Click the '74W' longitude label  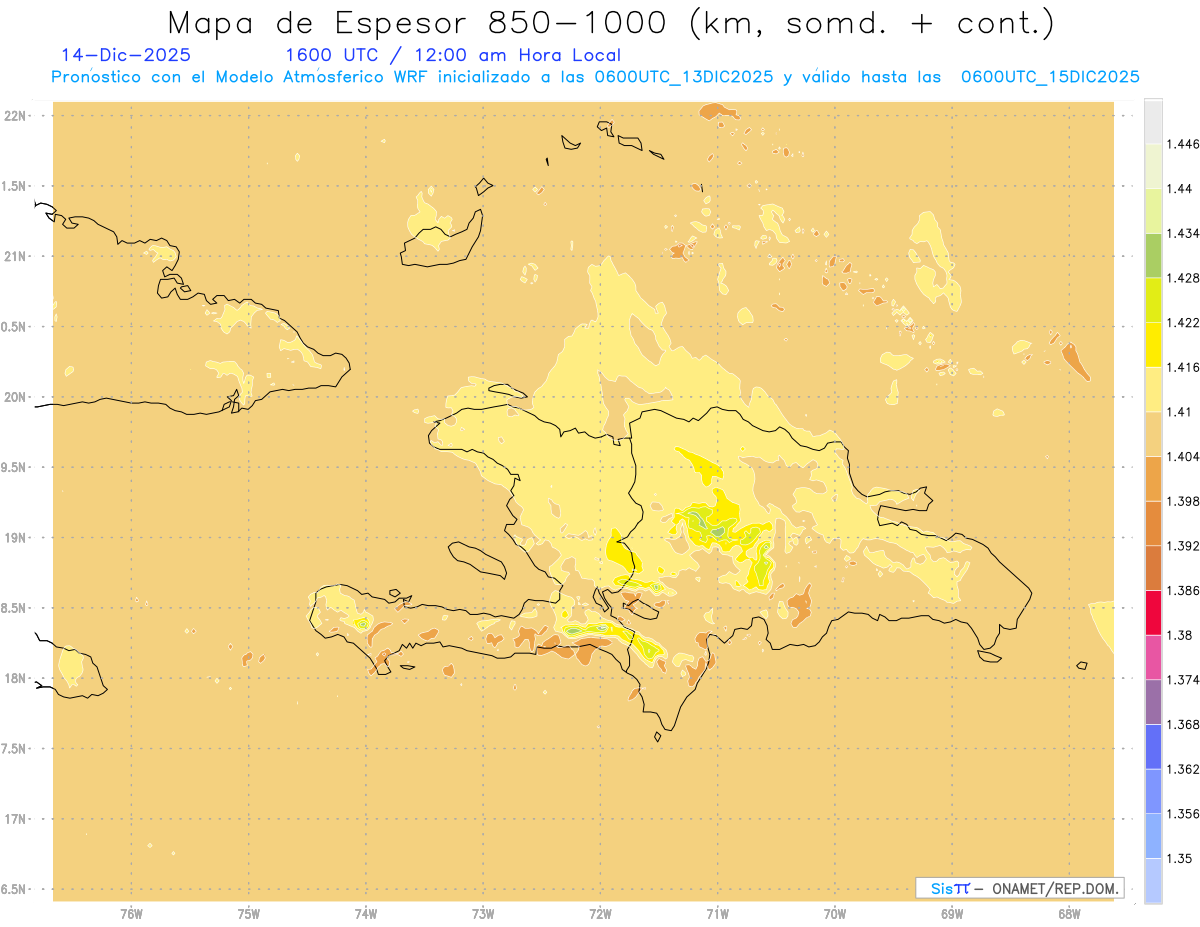(366, 913)
